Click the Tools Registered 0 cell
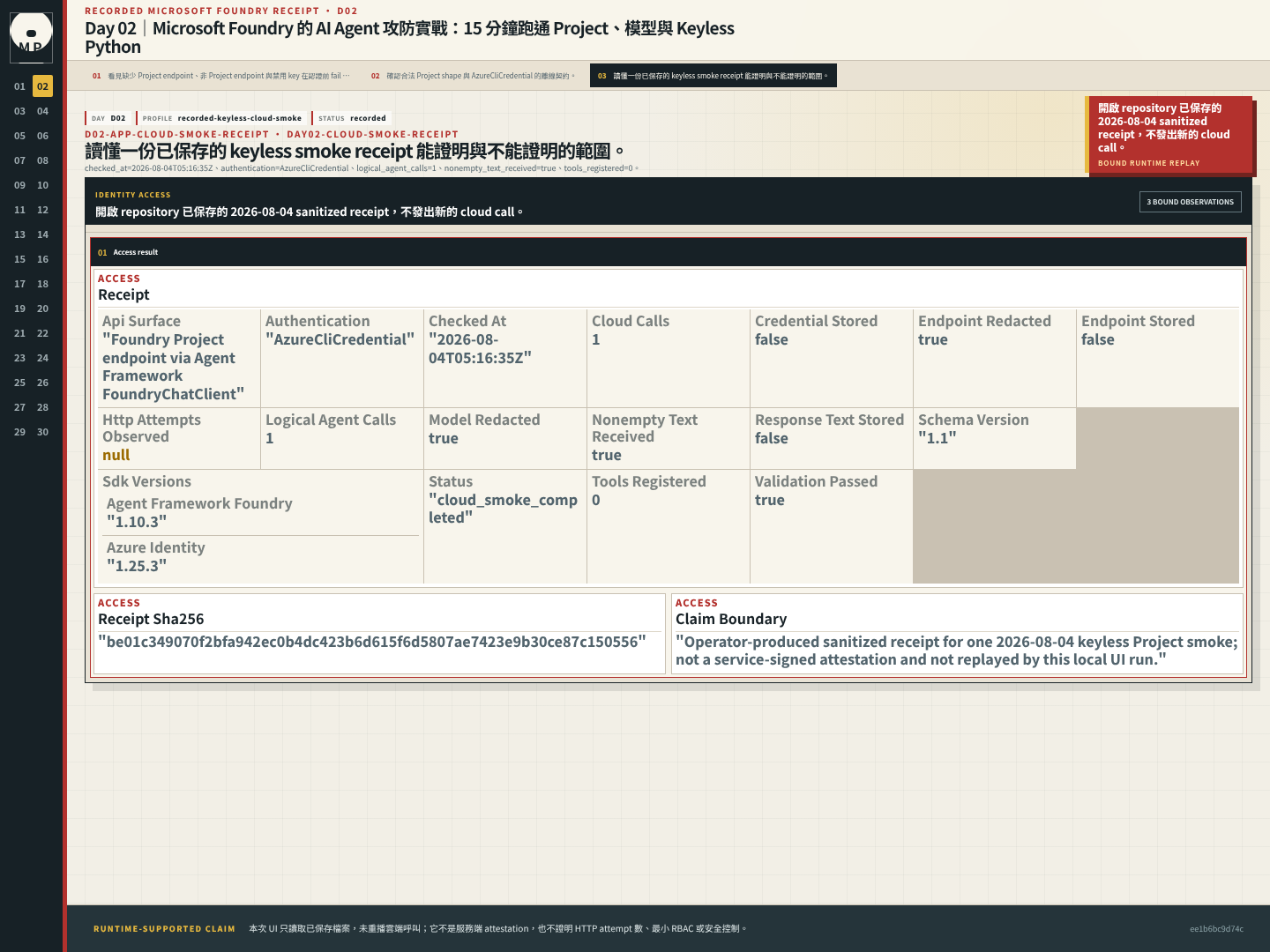Viewport: 1270px width, 952px height. click(x=669, y=526)
